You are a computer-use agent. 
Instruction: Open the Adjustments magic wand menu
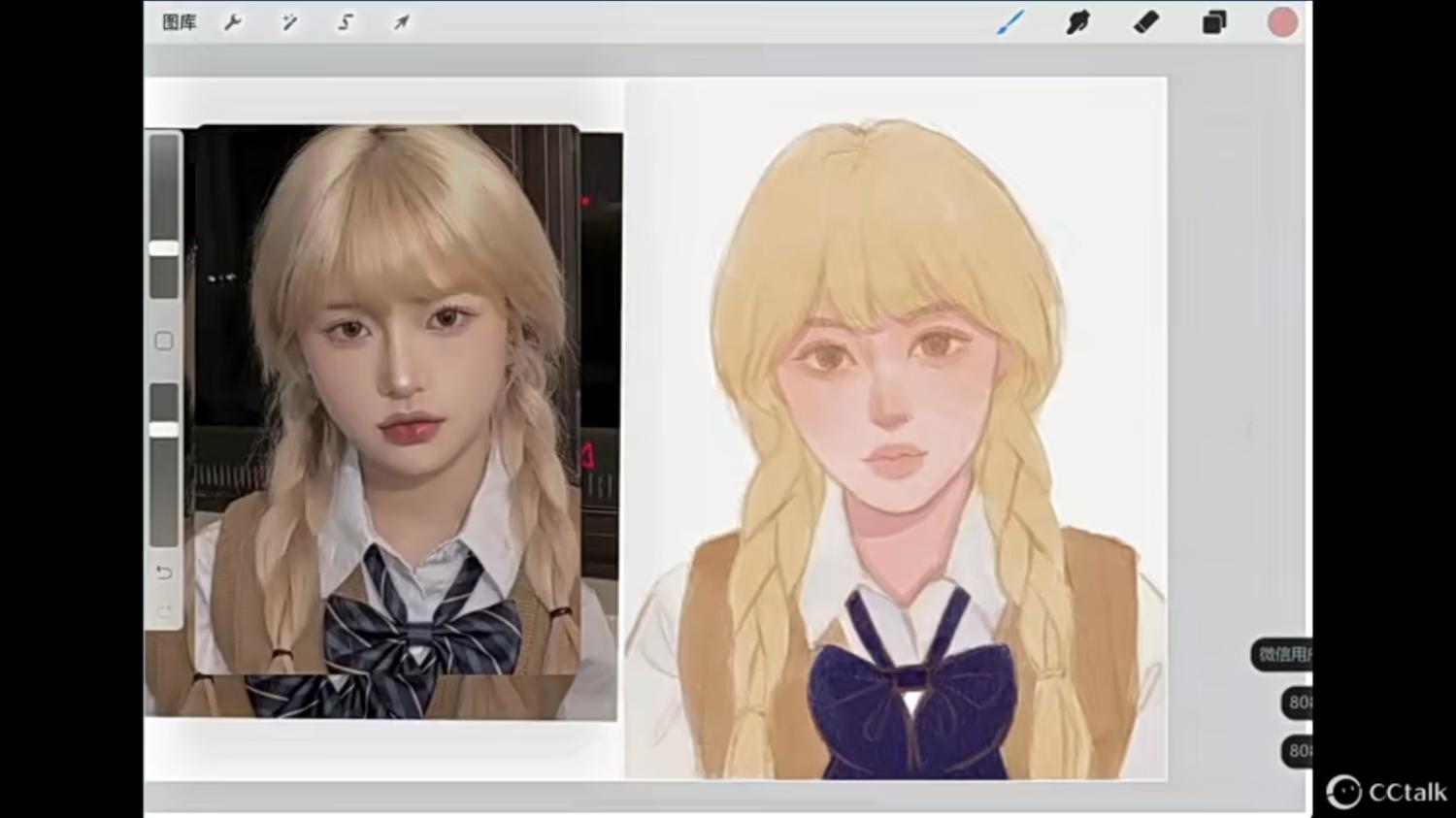(289, 22)
